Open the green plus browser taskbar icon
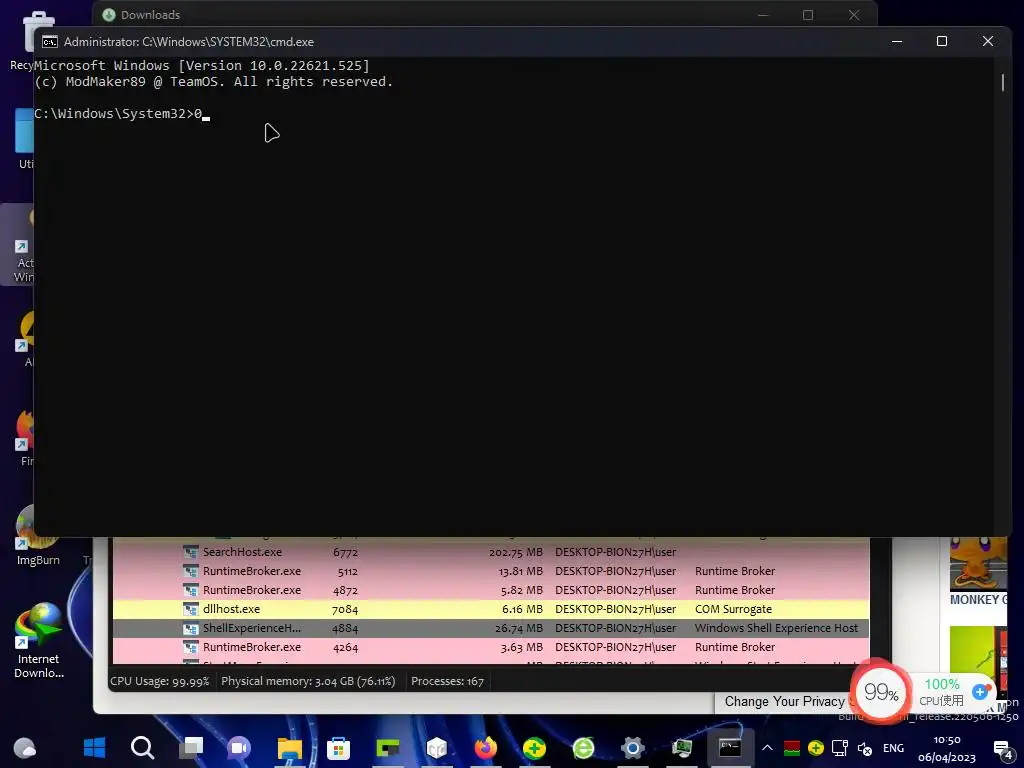Viewport: 1024px width, 768px height. (x=534, y=747)
